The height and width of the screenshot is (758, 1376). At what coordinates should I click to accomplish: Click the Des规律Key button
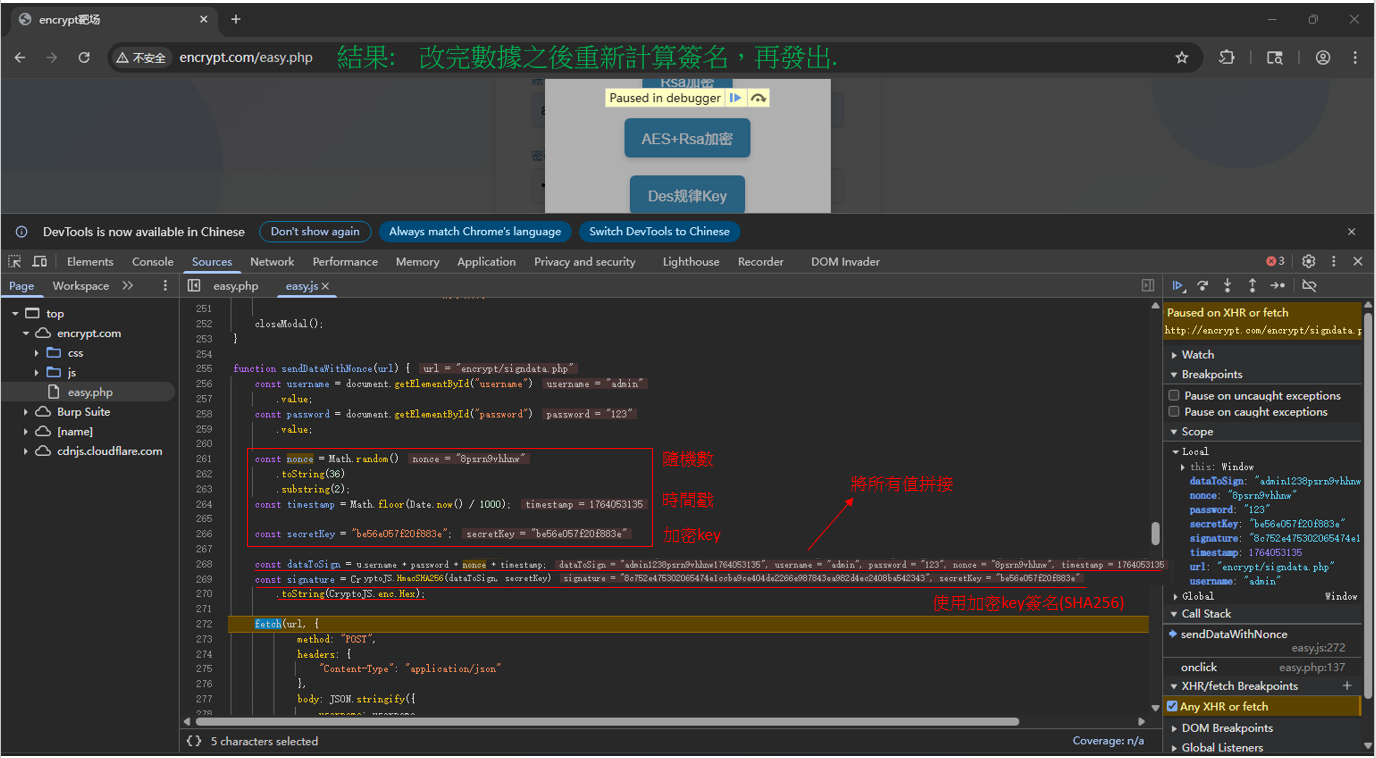(x=687, y=195)
